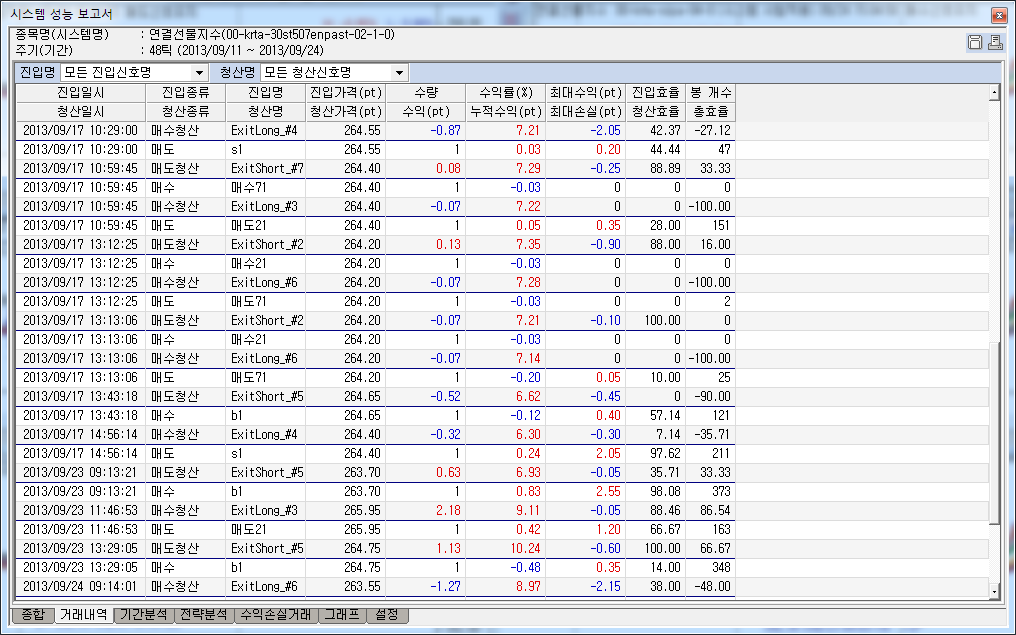Click the 봉 개수 column header
The image size is (1016, 635).
[x=710, y=92]
